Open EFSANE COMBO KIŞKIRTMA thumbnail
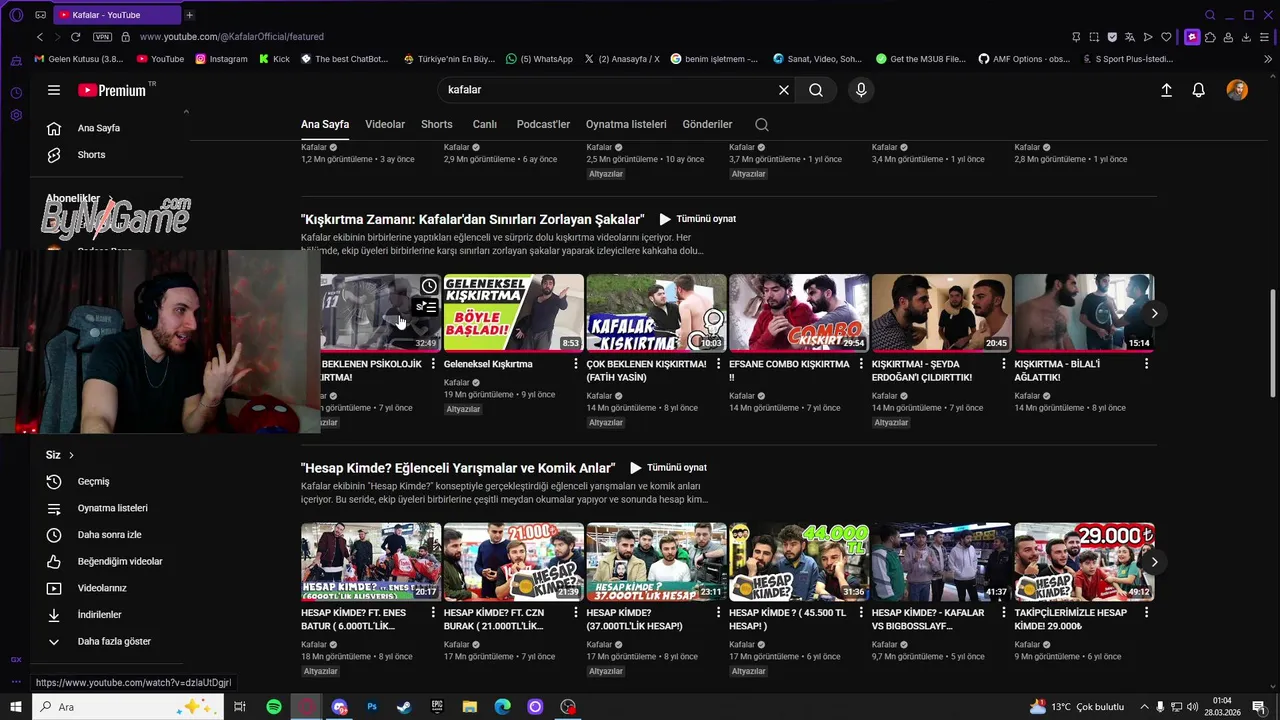 [x=799, y=313]
